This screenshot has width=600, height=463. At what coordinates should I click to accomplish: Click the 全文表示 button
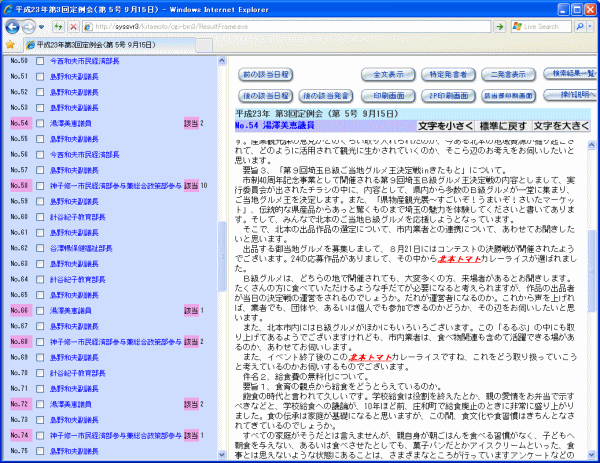click(388, 74)
